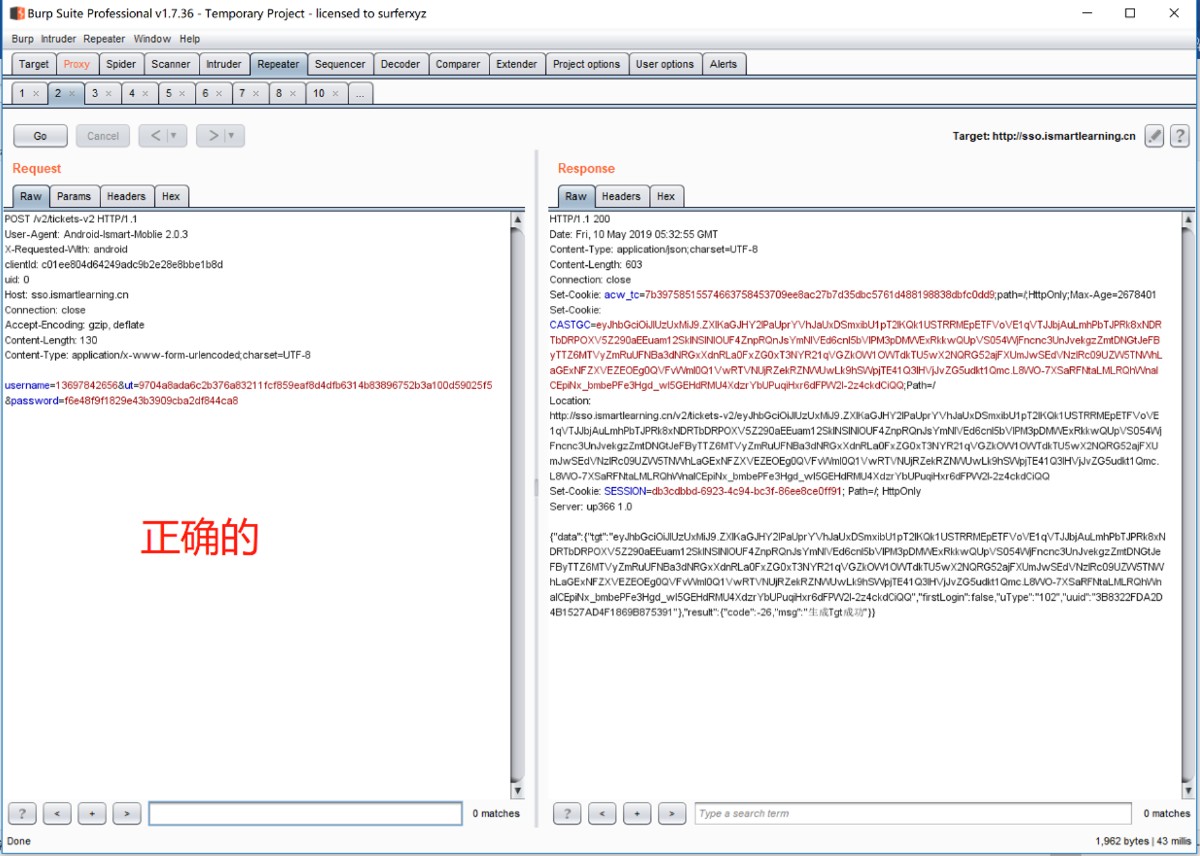Close Repeater tab 7 via its x

click(x=255, y=93)
